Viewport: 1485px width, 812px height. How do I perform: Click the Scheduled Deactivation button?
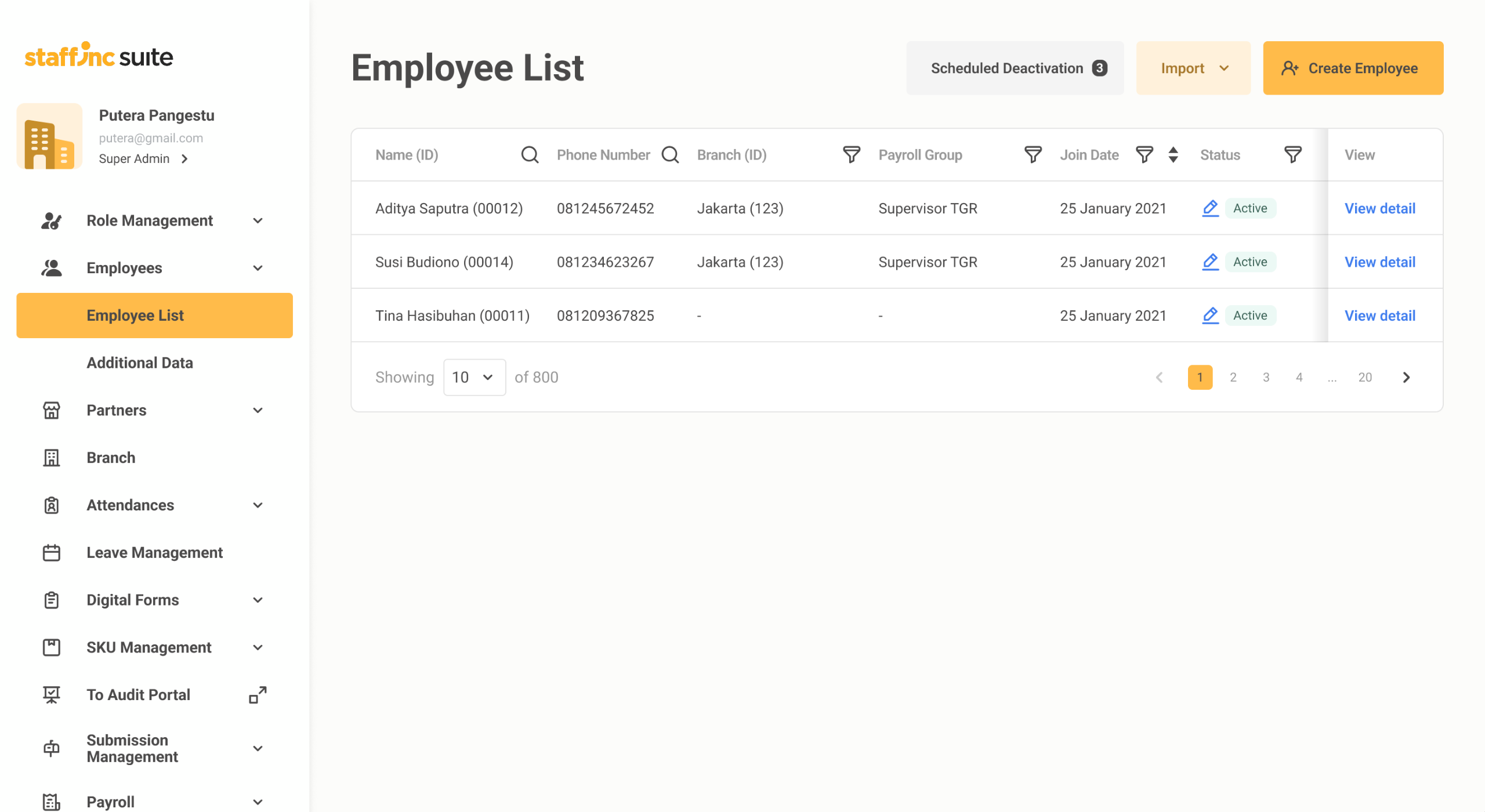tap(1015, 68)
